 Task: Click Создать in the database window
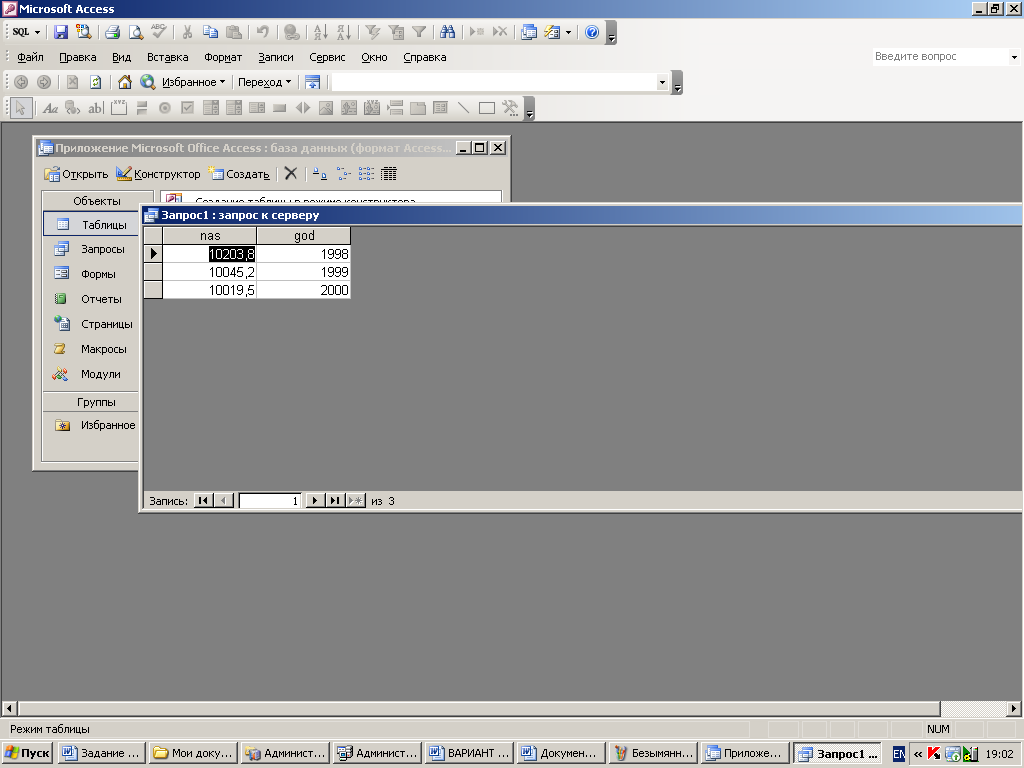[239, 174]
